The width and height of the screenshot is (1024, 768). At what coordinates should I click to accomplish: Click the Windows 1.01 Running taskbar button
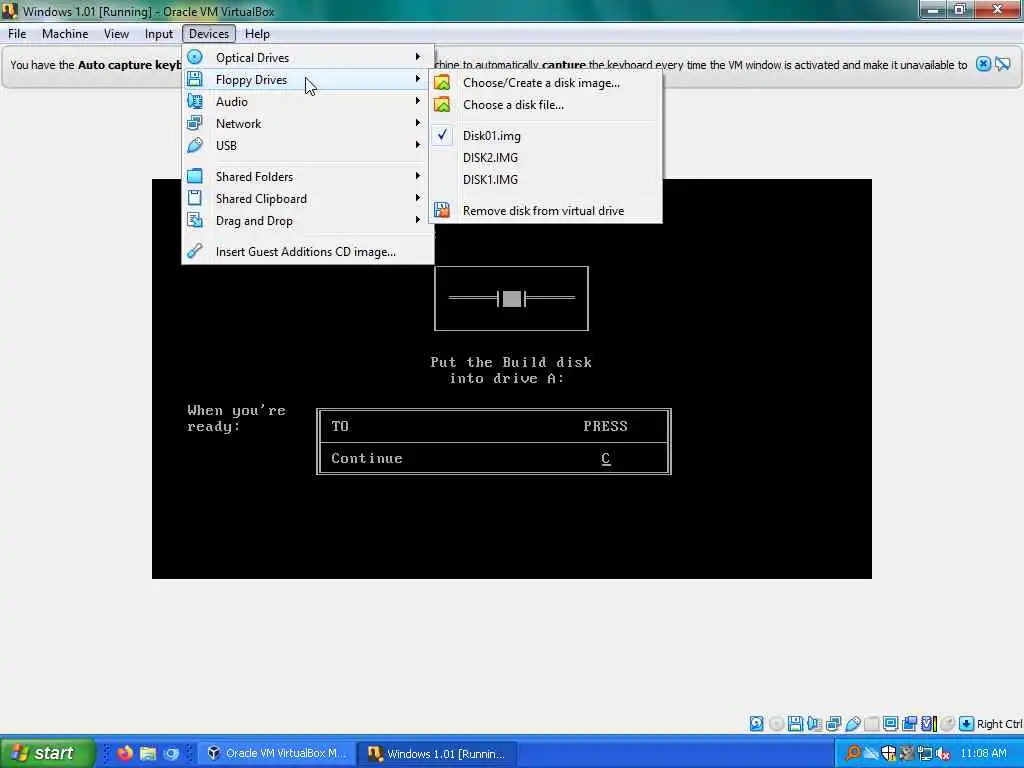(438, 753)
